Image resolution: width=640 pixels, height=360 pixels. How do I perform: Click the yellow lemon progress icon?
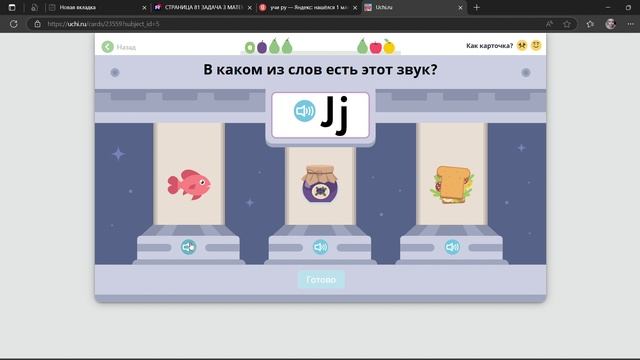pos(389,47)
